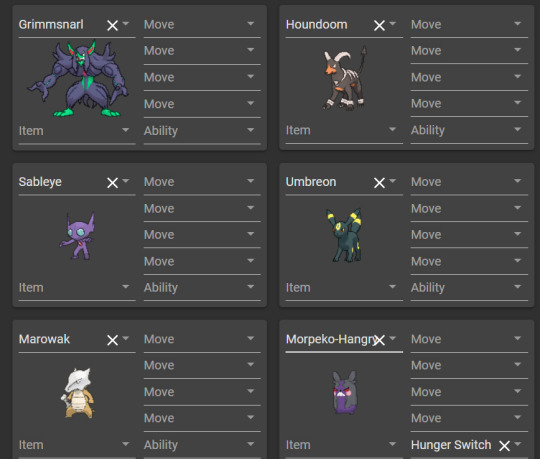Clear the Umbreon Pokémon selection
Screen dimensions: 540x459
[379, 182]
